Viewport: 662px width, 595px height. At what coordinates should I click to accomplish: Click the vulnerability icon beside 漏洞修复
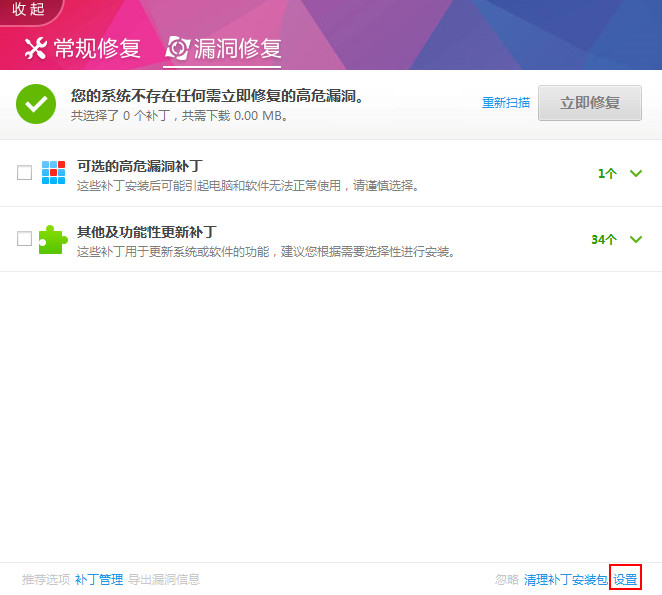[x=178, y=48]
